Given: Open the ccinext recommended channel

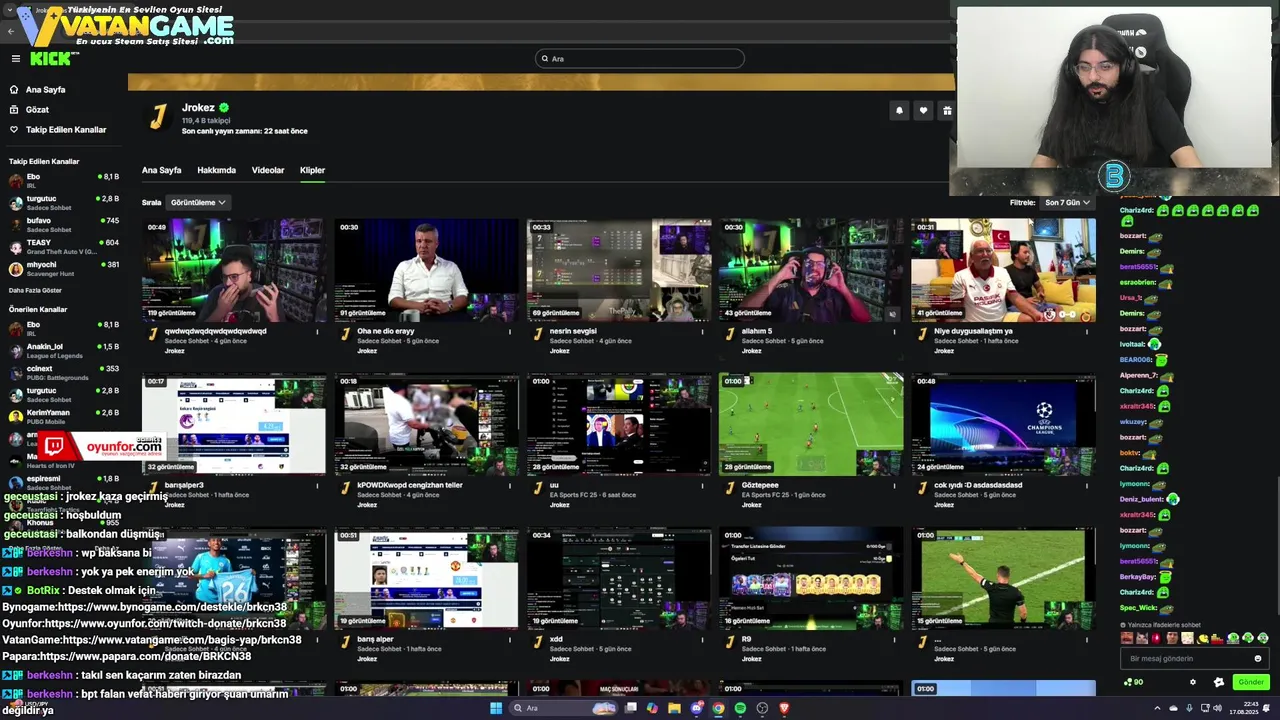Looking at the screenshot, I should [63, 372].
